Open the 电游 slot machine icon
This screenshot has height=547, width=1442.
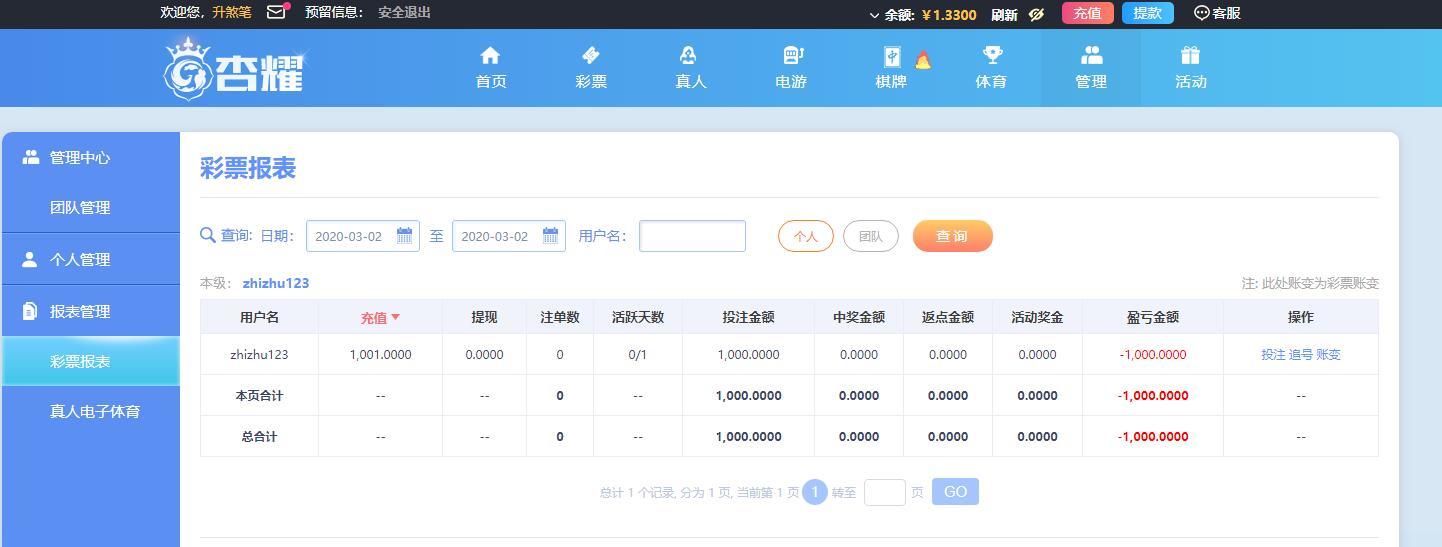pyautogui.click(x=792, y=55)
